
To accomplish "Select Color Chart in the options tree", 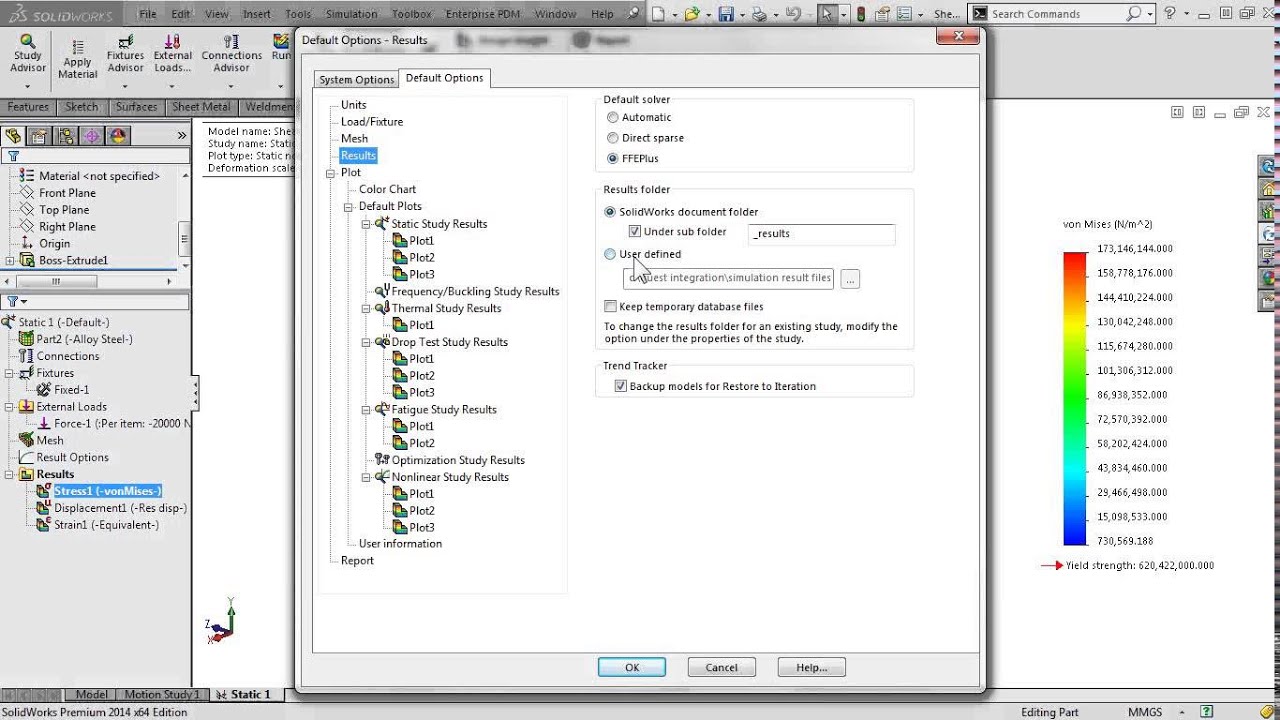I will (x=387, y=189).
